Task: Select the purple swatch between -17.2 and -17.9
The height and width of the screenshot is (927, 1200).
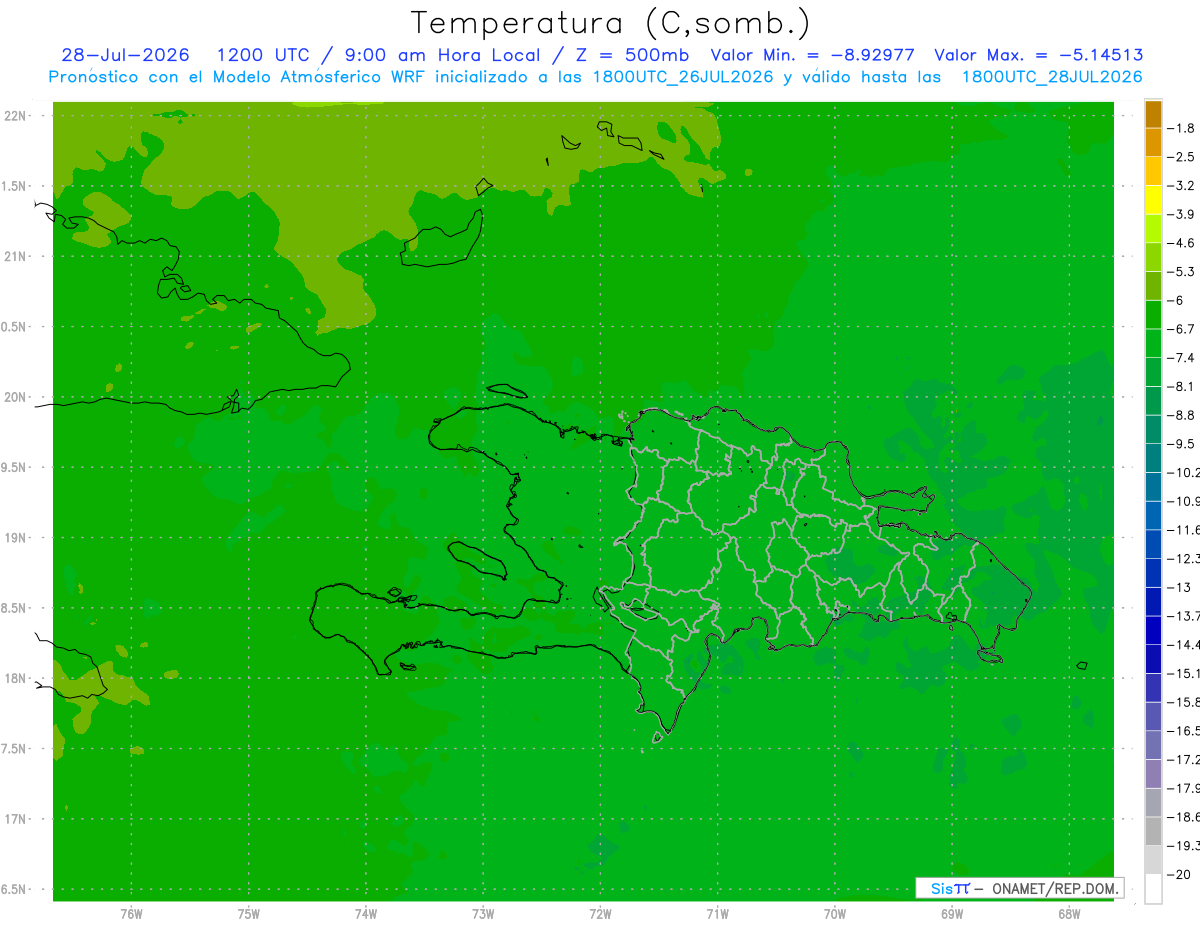Action: pyautogui.click(x=1153, y=774)
